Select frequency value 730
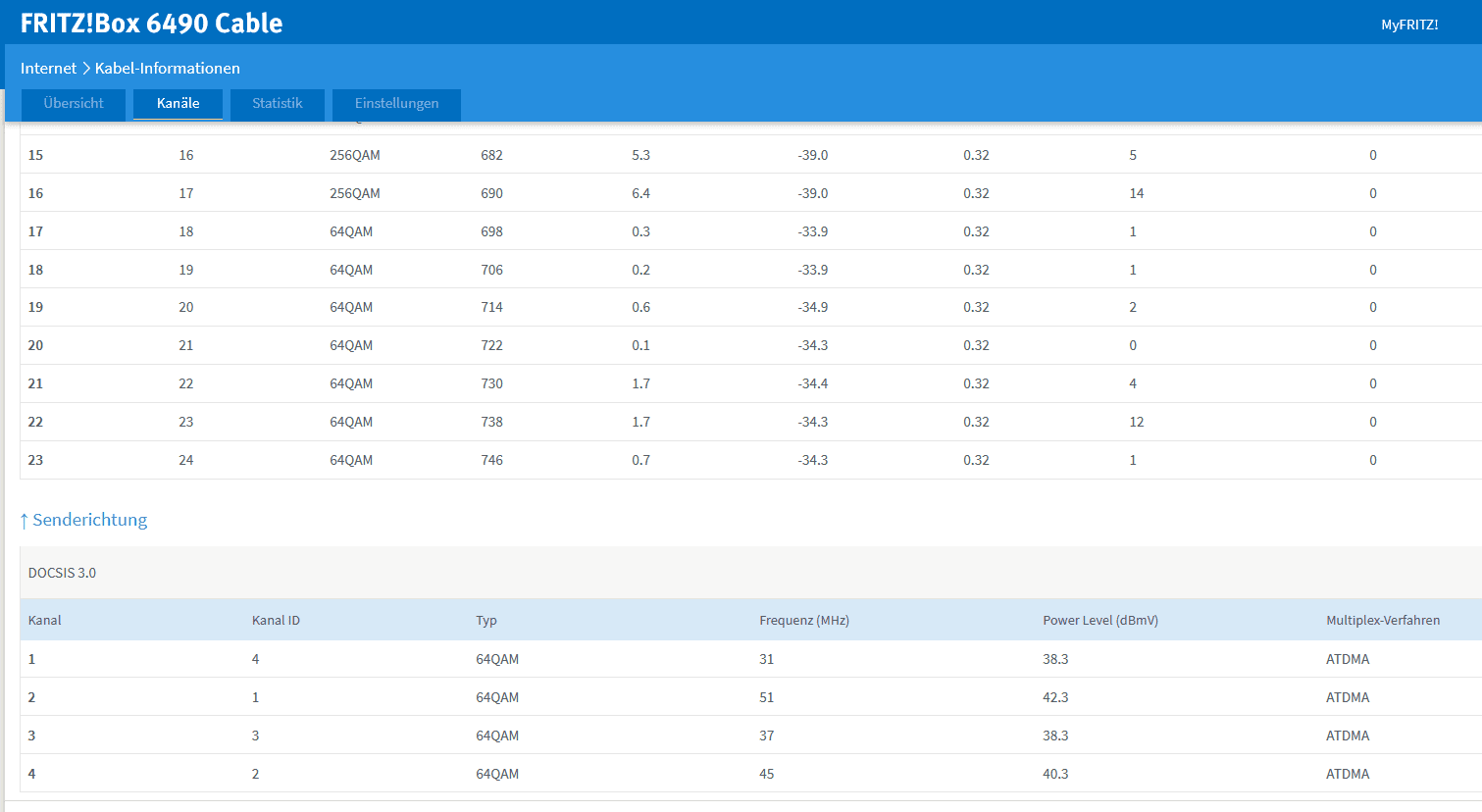The width and height of the screenshot is (1482, 812). [491, 383]
